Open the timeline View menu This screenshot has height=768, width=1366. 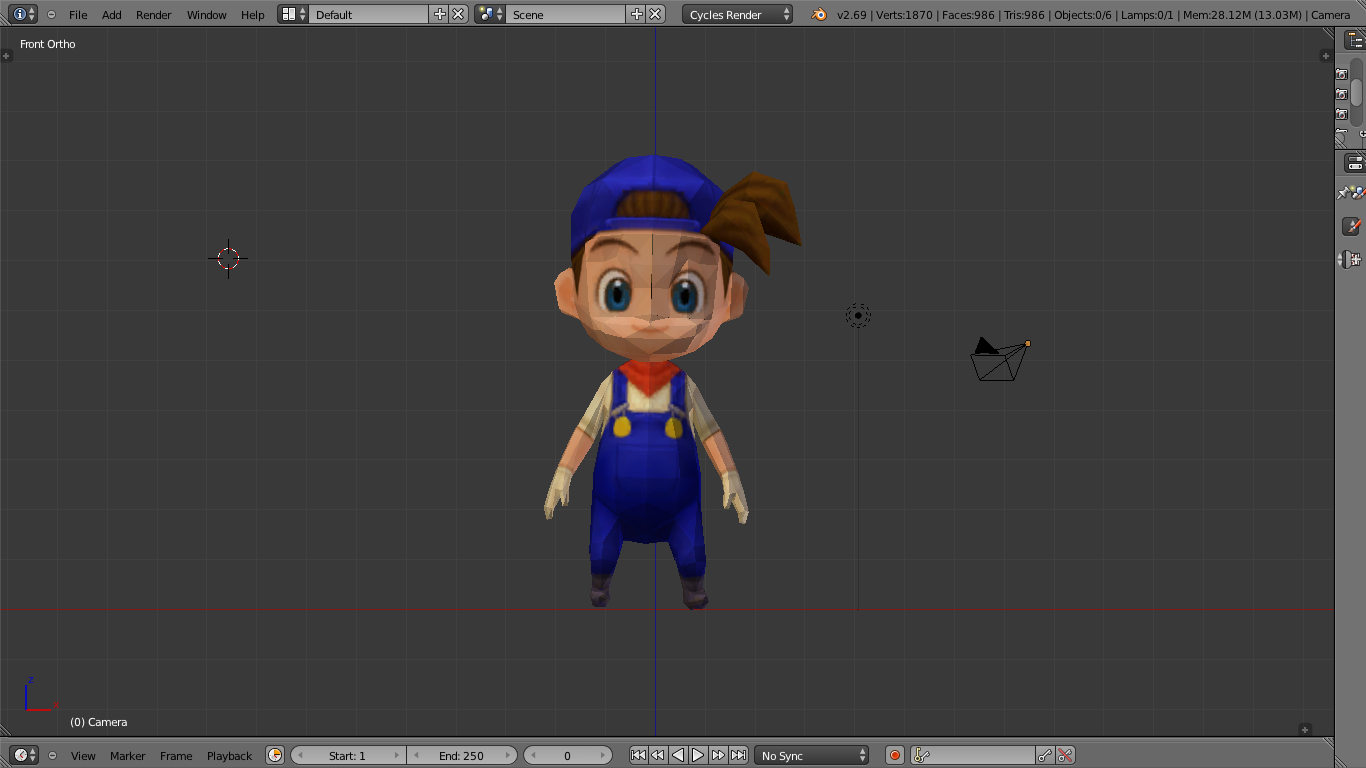click(x=83, y=756)
